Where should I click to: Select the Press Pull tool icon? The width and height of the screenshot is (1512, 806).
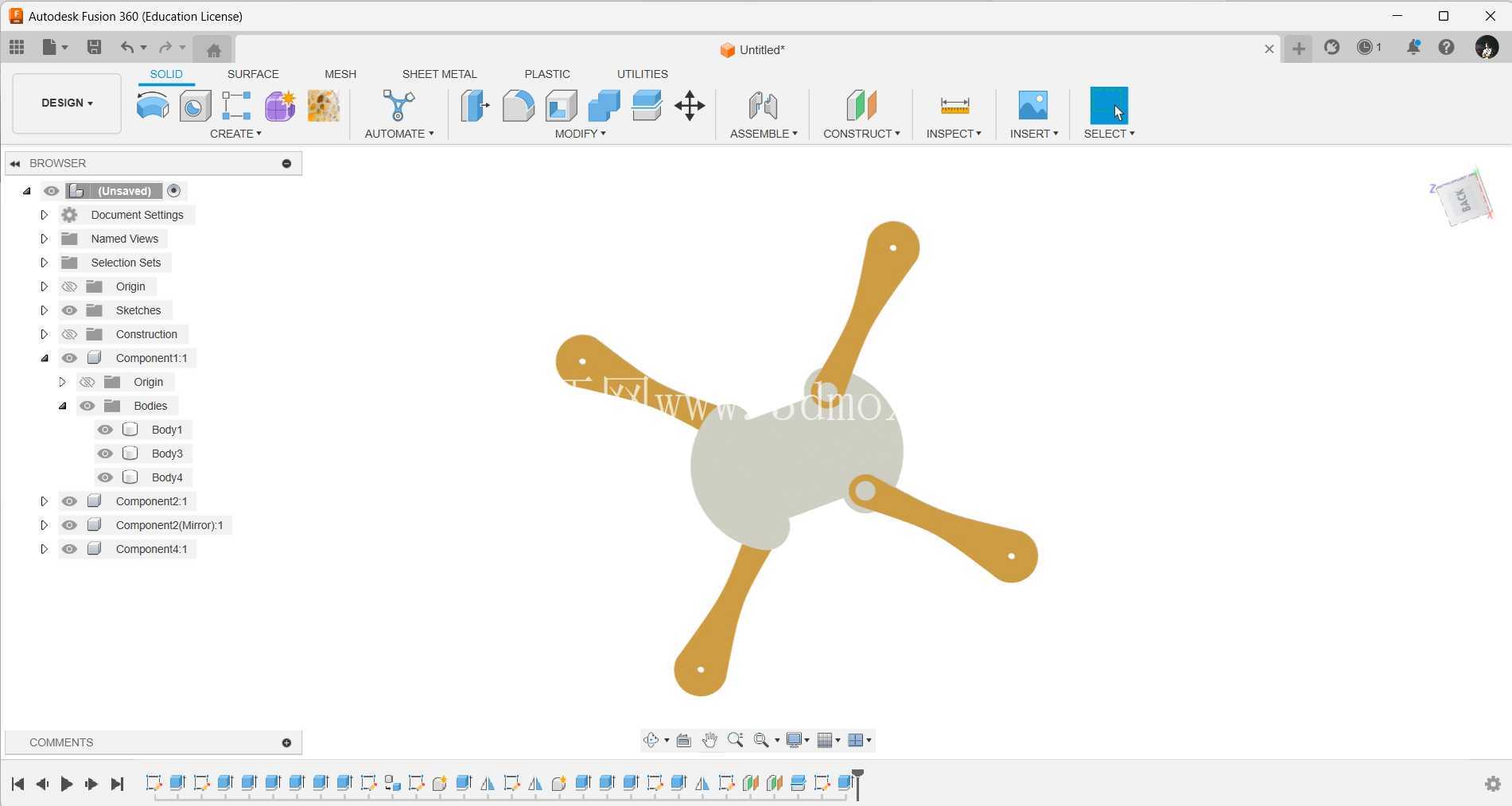click(475, 105)
